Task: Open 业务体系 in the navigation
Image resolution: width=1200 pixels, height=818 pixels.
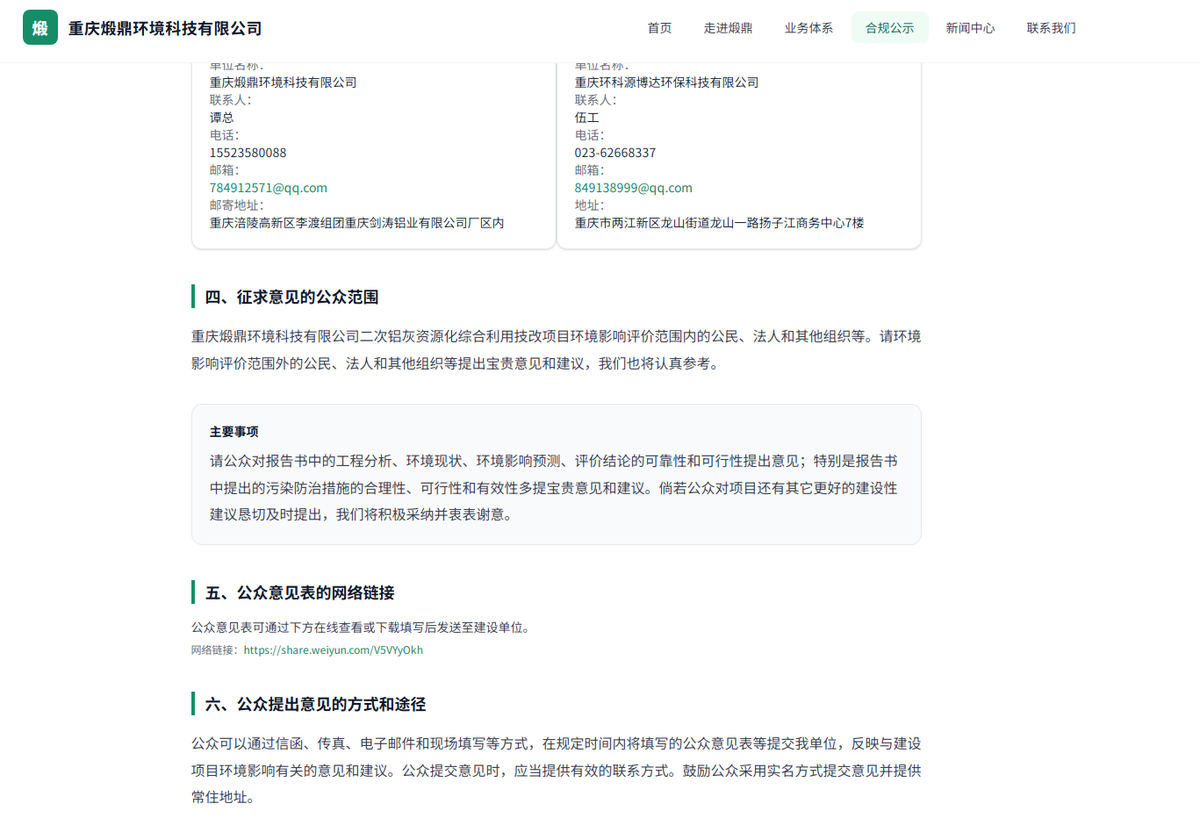Action: [x=809, y=28]
